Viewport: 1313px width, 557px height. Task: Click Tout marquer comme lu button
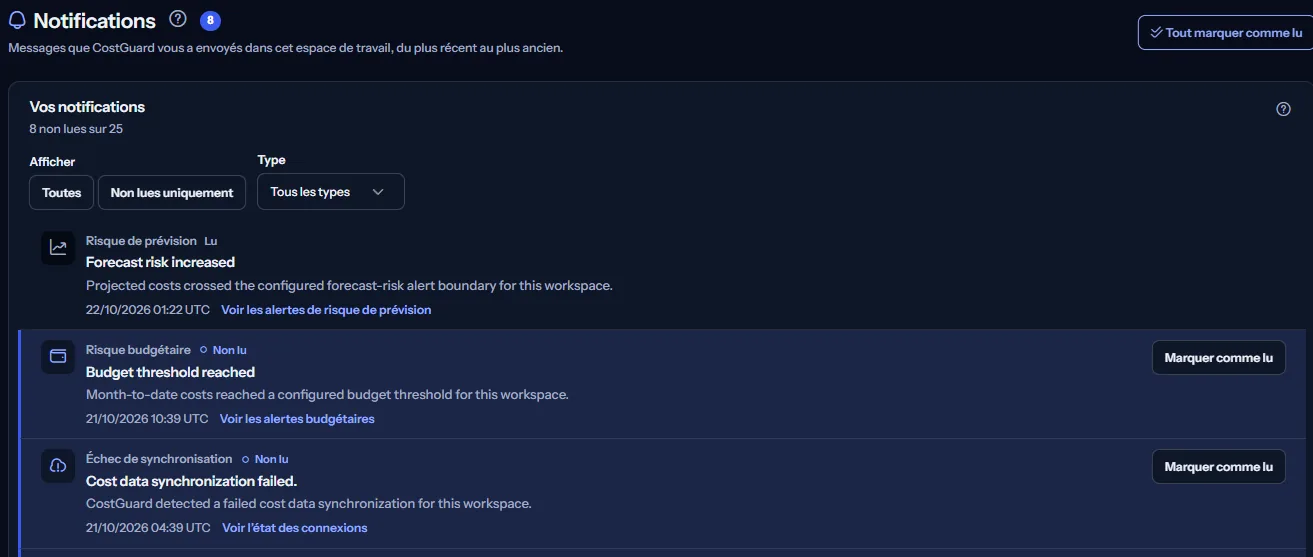1226,33
